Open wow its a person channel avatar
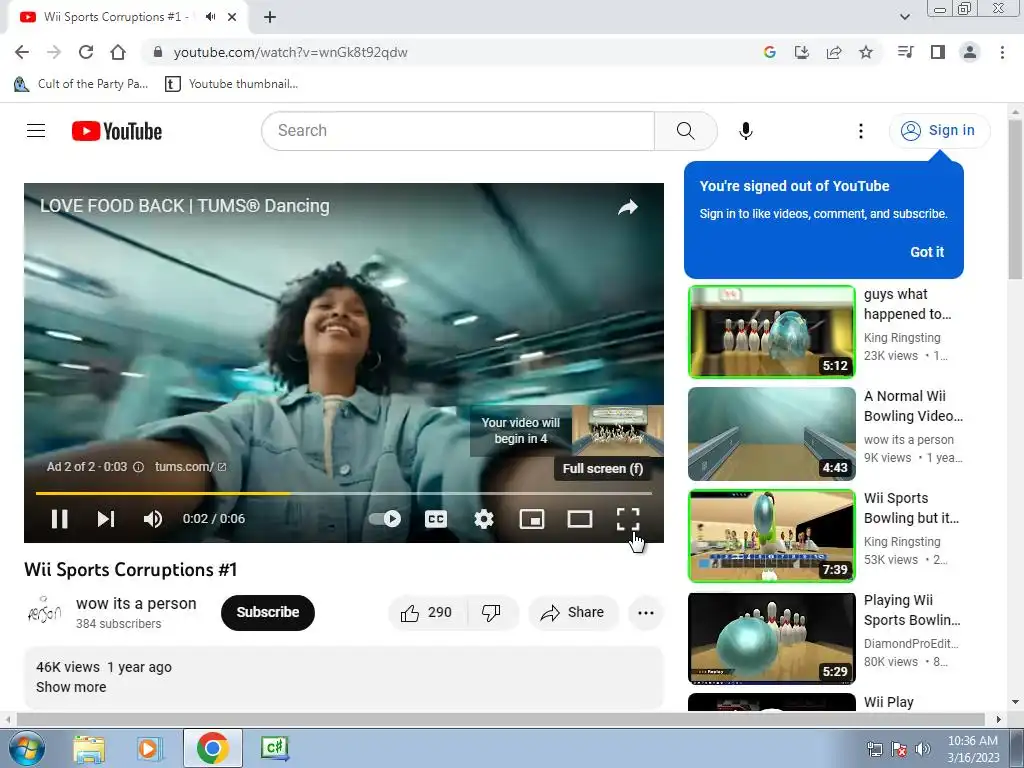The height and width of the screenshot is (768, 1024). 44,611
